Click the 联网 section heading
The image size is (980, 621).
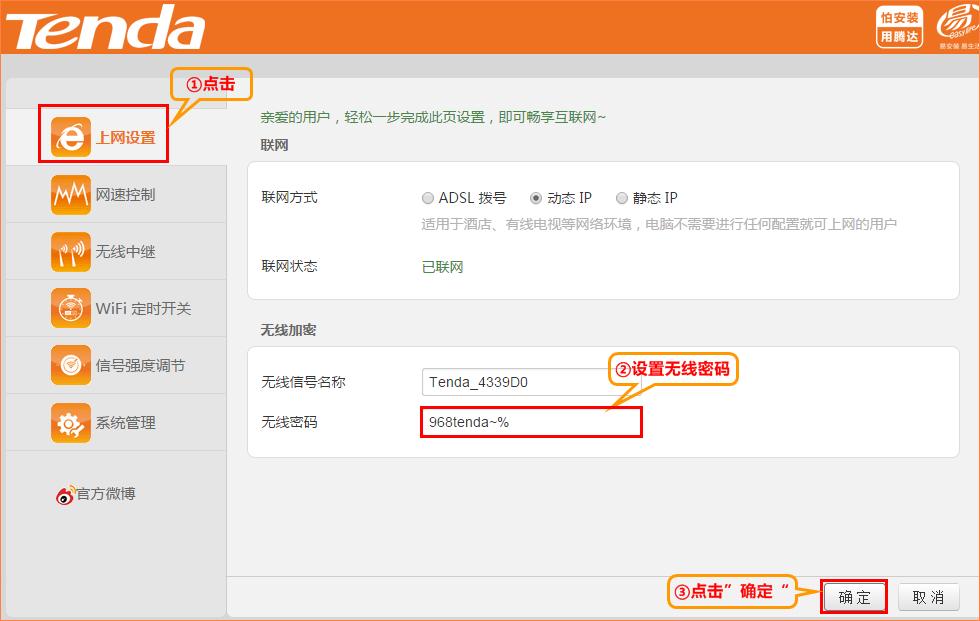pyautogui.click(x=274, y=145)
